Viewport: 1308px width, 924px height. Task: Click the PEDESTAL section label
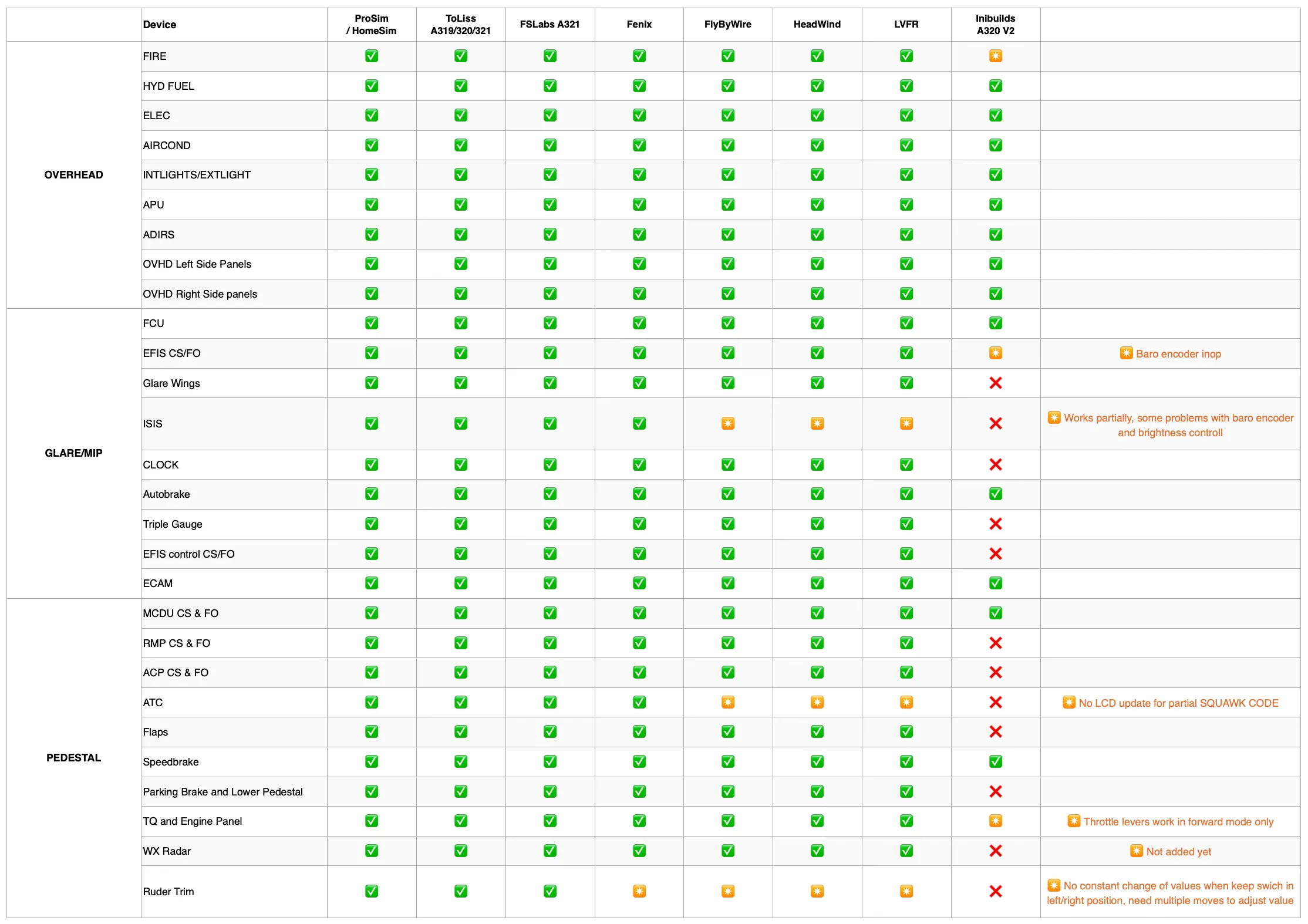pos(73,758)
